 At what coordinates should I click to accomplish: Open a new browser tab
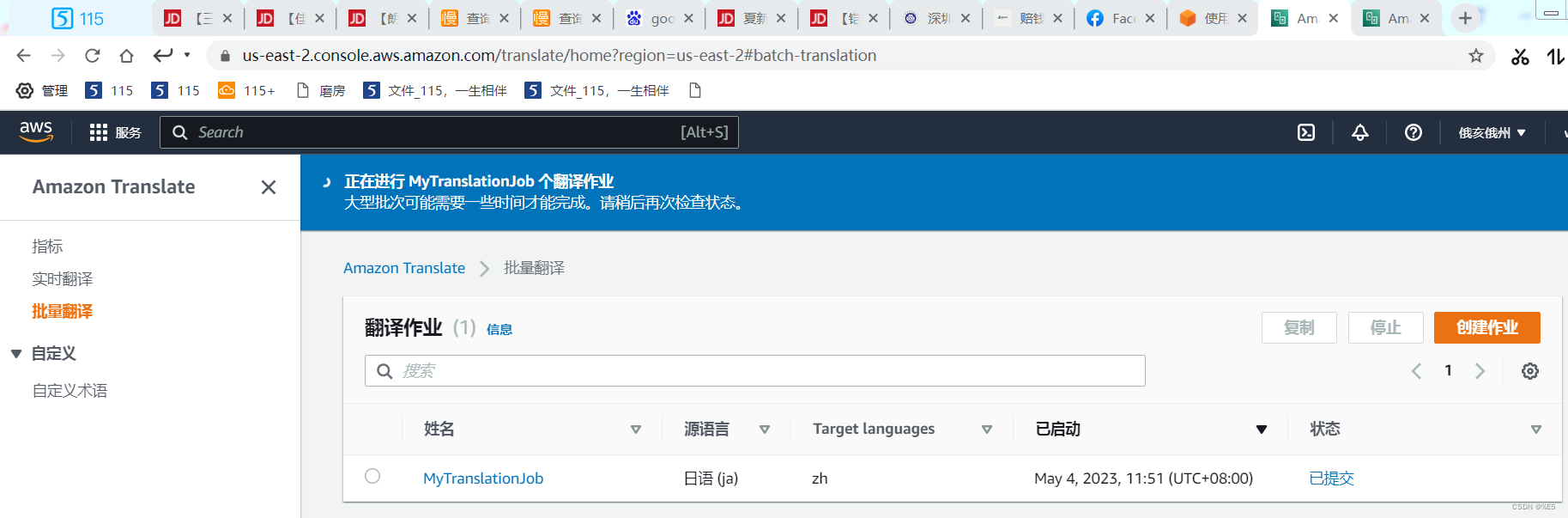1465,18
